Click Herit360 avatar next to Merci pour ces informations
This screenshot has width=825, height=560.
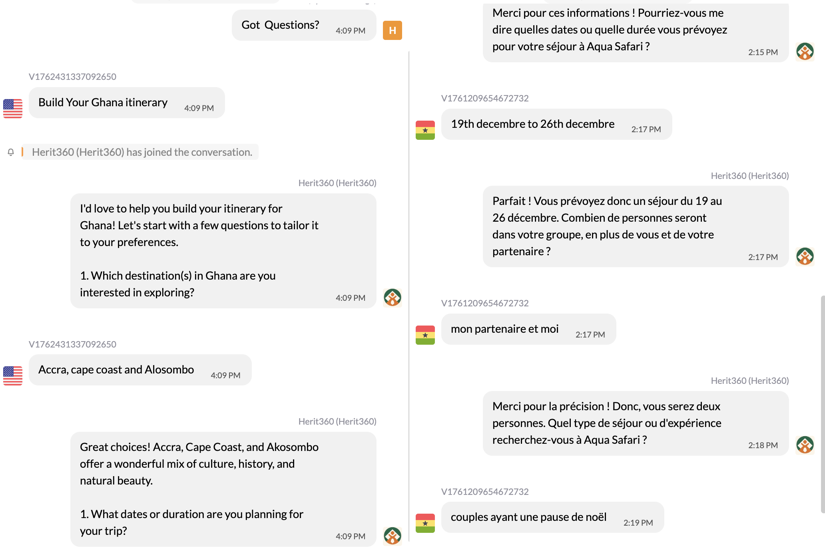[x=805, y=51]
